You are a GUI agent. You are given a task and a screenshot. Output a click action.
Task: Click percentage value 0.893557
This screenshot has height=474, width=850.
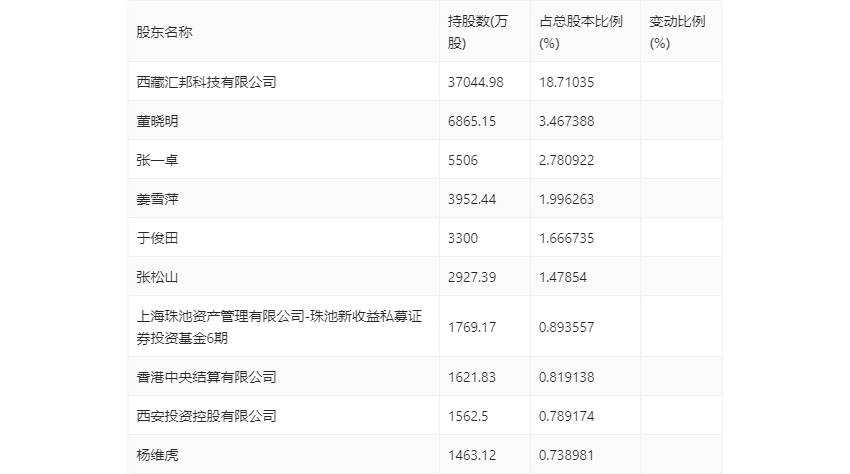[566, 327]
